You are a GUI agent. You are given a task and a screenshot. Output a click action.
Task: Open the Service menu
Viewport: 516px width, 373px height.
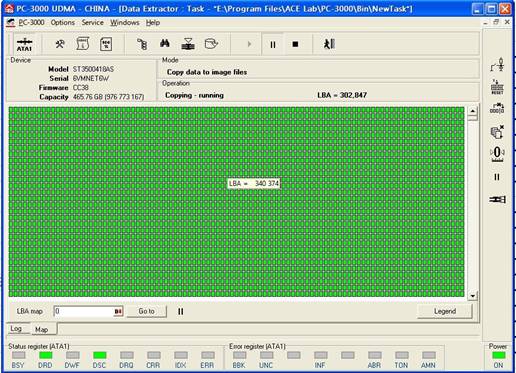point(92,23)
